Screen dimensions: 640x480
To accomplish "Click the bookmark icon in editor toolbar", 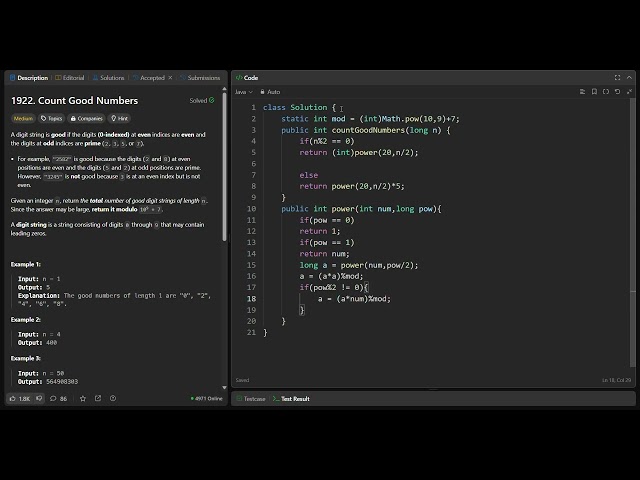I will (594, 92).
